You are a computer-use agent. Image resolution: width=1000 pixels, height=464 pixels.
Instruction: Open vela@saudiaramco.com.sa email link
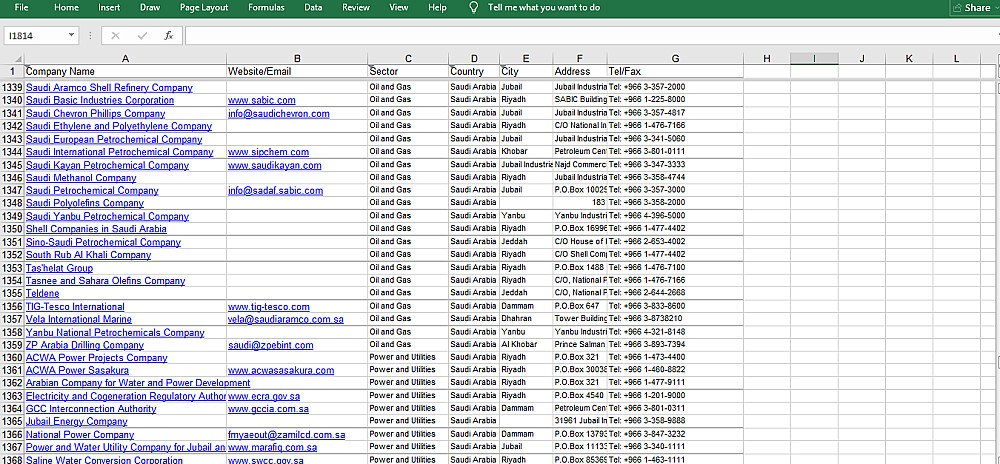point(286,319)
